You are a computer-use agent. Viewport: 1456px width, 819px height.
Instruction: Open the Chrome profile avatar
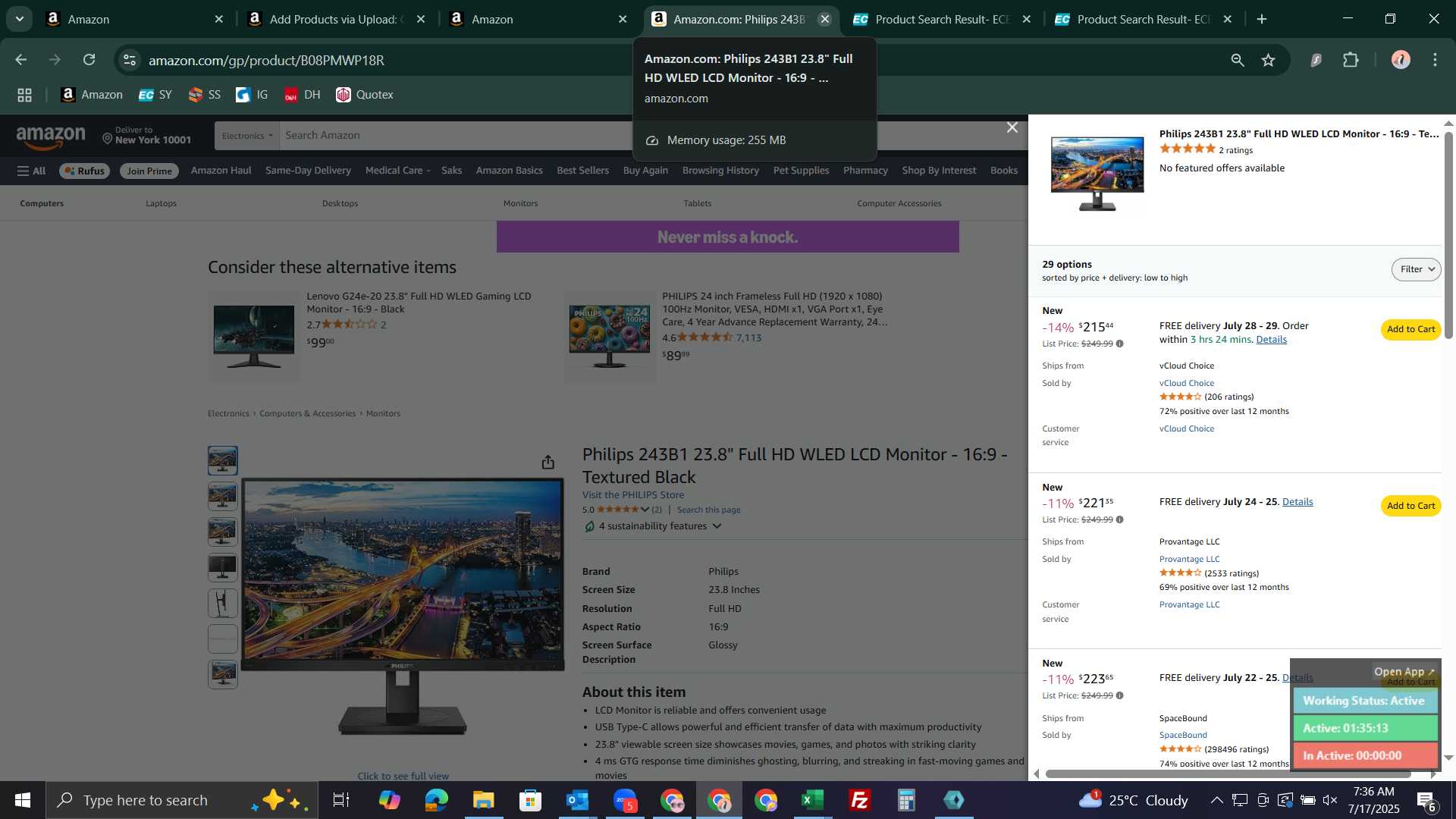(1401, 60)
